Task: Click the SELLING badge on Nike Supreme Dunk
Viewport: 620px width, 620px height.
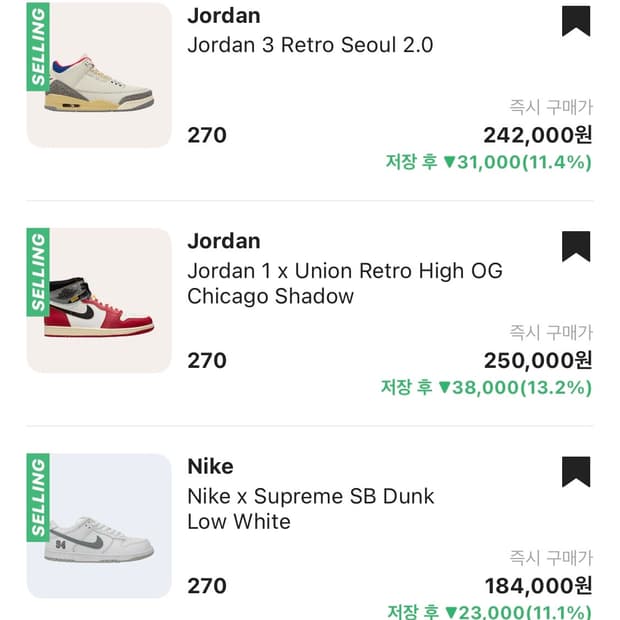Action: (38, 497)
